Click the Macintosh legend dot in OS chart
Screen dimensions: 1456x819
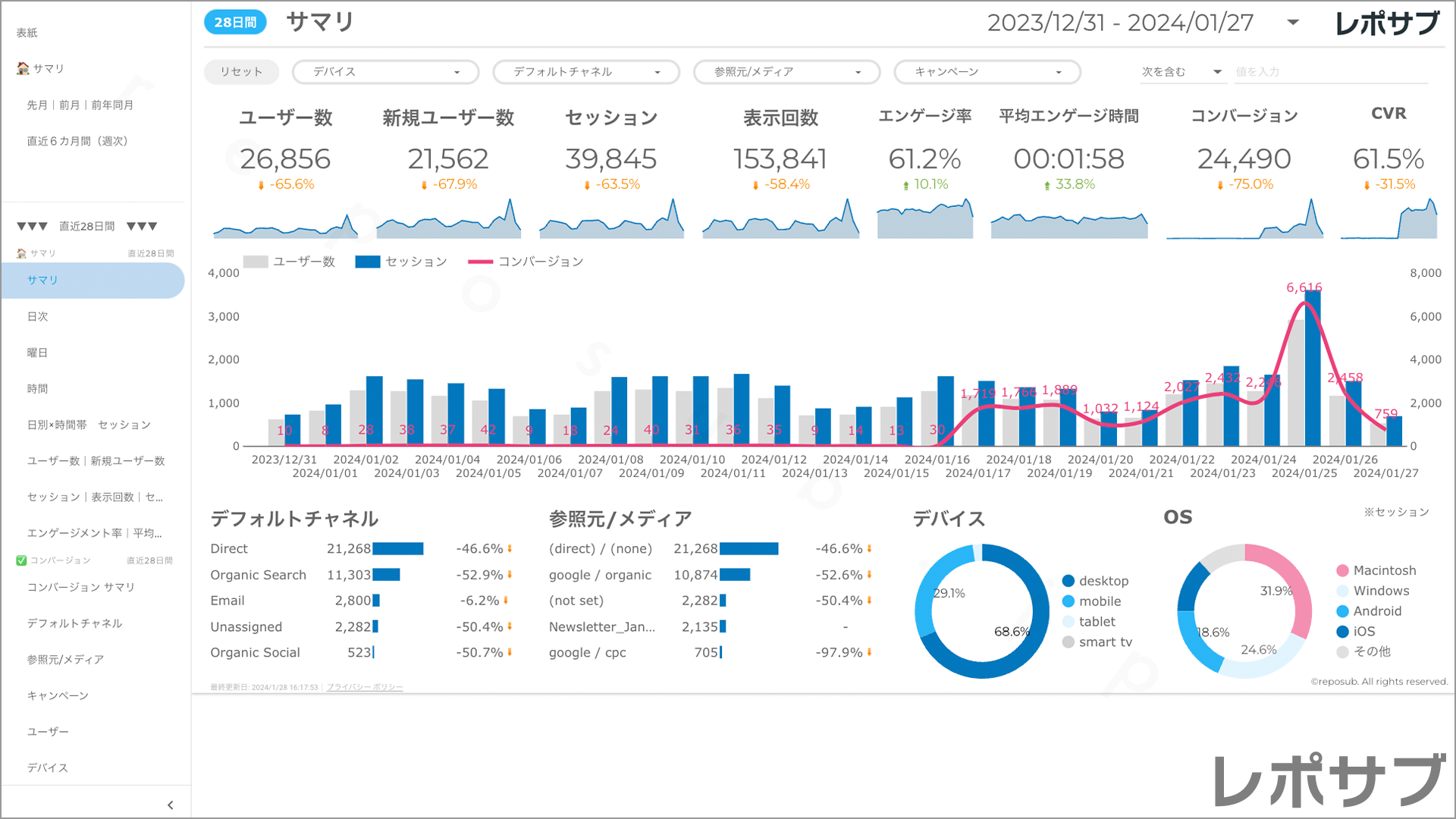[1342, 570]
